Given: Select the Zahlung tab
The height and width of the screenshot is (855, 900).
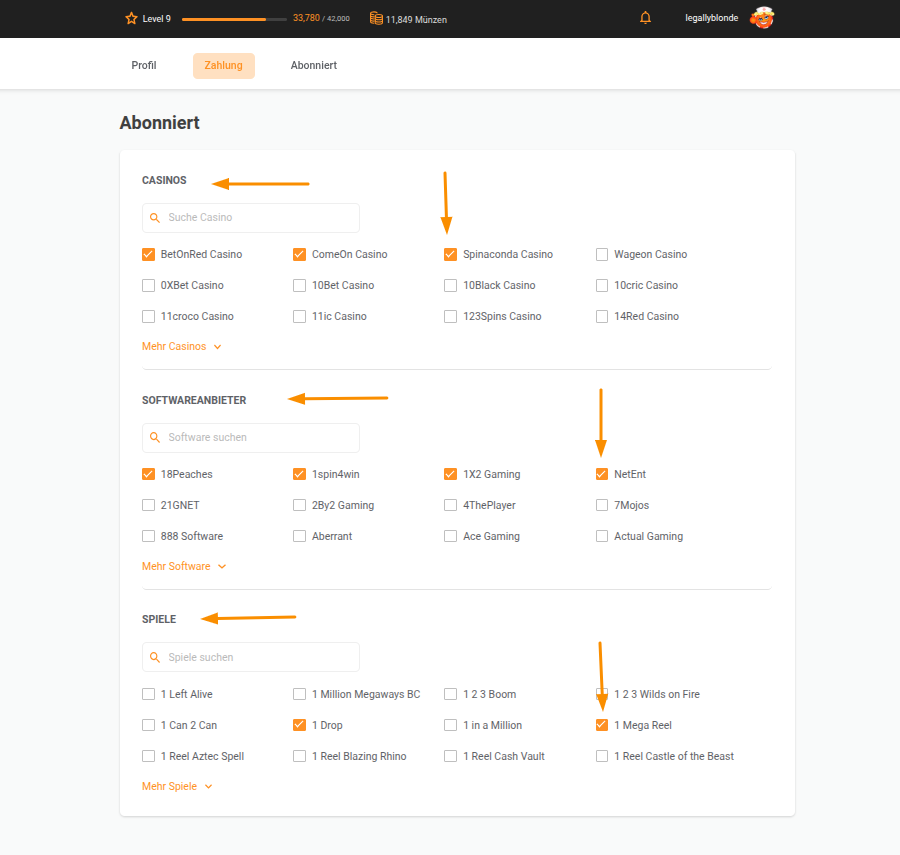Looking at the screenshot, I should click(x=224, y=65).
